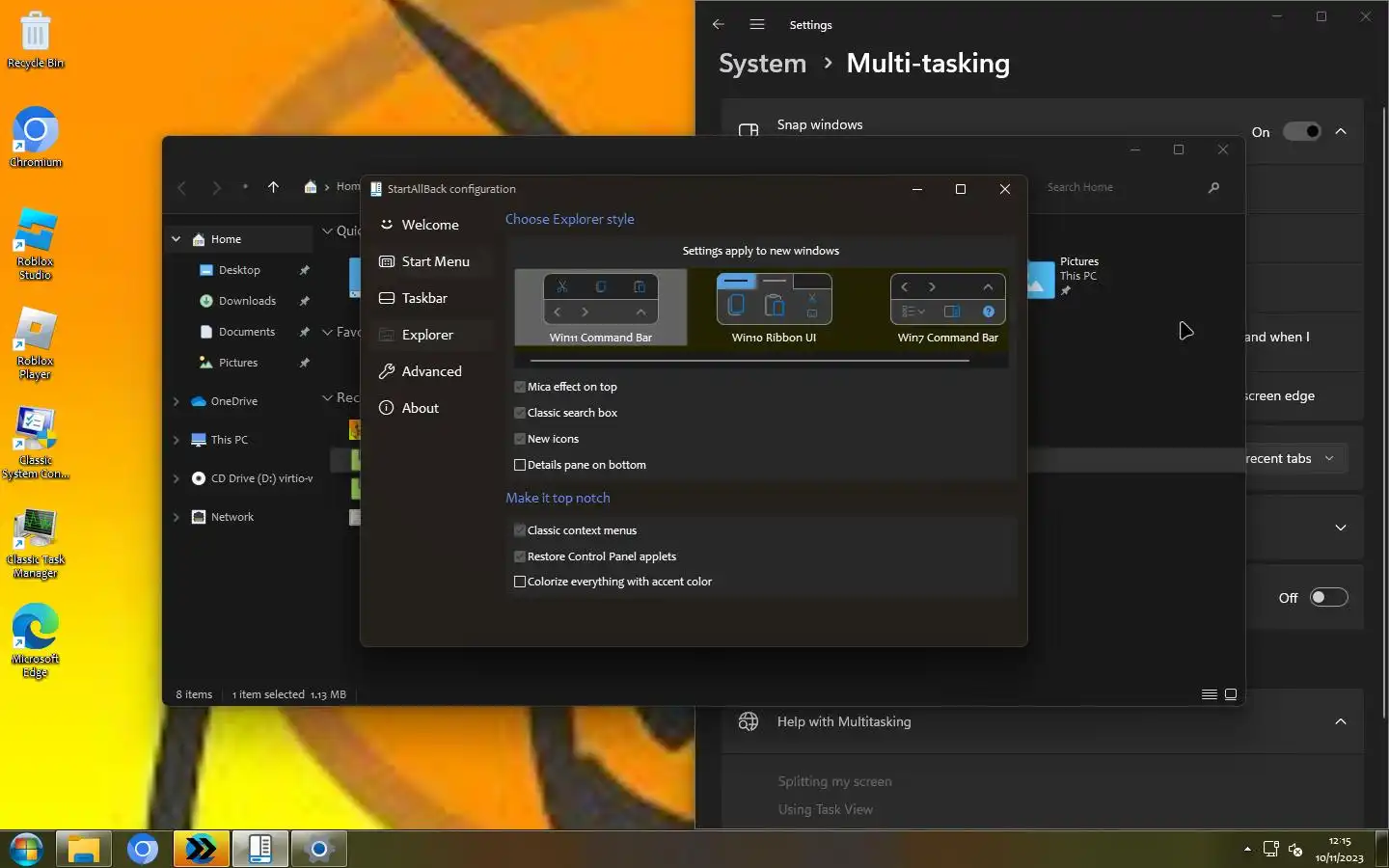
Task: Choose Win10 Ribbon UI style
Action: (x=774, y=308)
